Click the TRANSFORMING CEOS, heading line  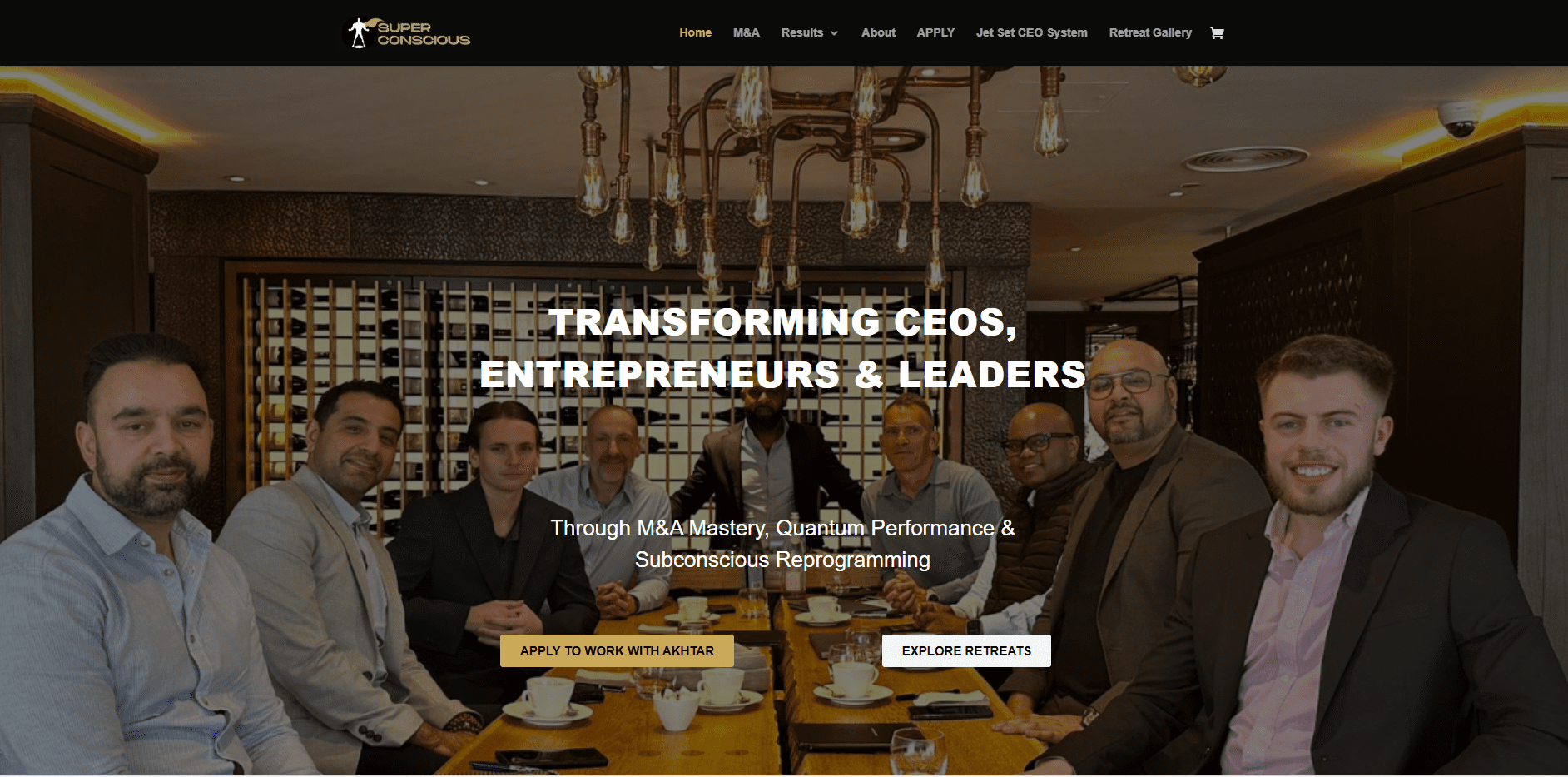783,322
